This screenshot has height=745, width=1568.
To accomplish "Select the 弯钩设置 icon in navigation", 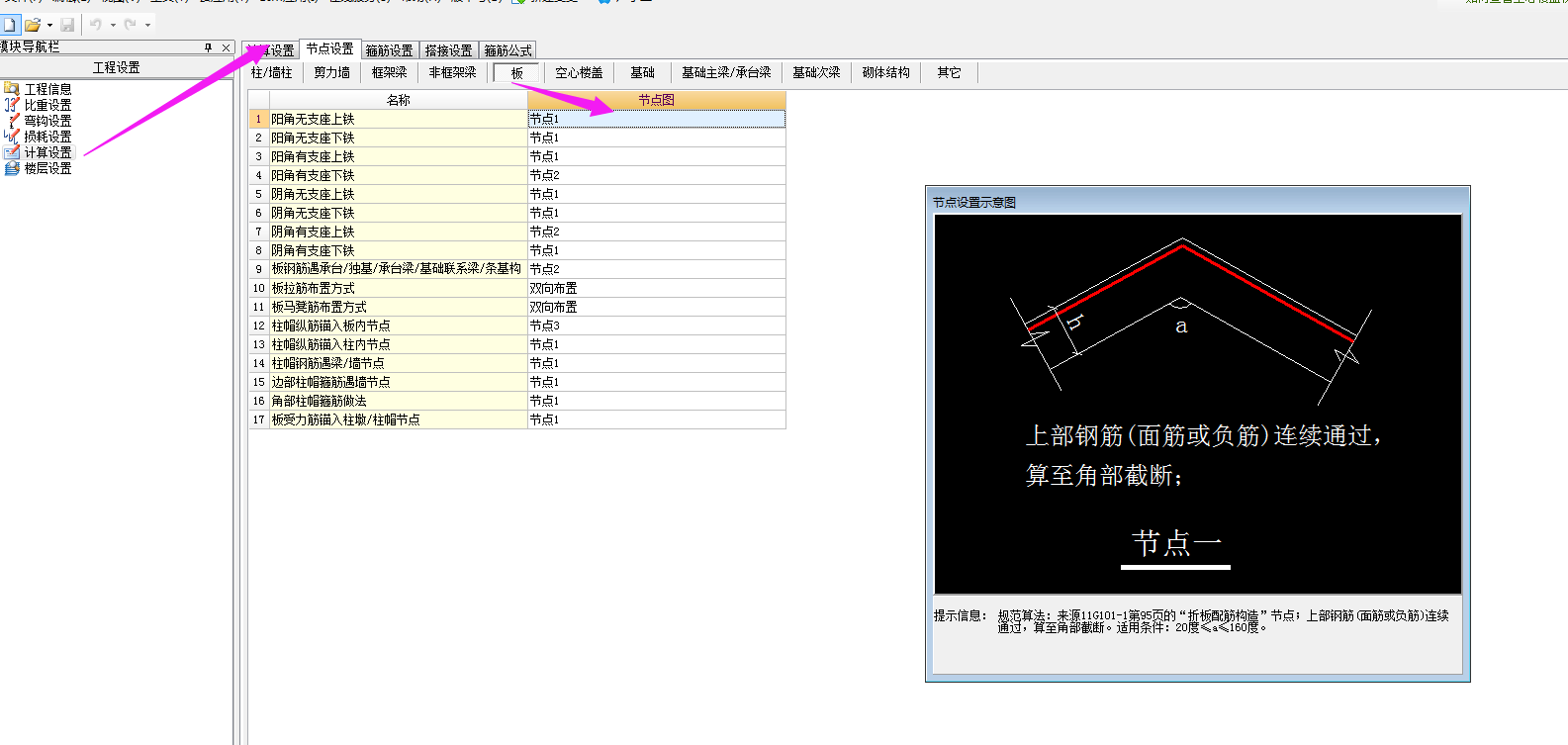I will coord(12,121).
